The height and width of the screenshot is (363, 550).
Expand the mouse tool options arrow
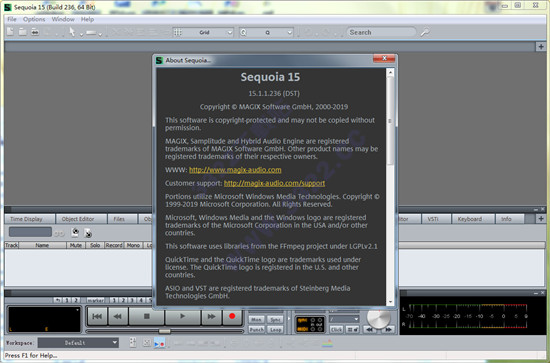point(81,34)
